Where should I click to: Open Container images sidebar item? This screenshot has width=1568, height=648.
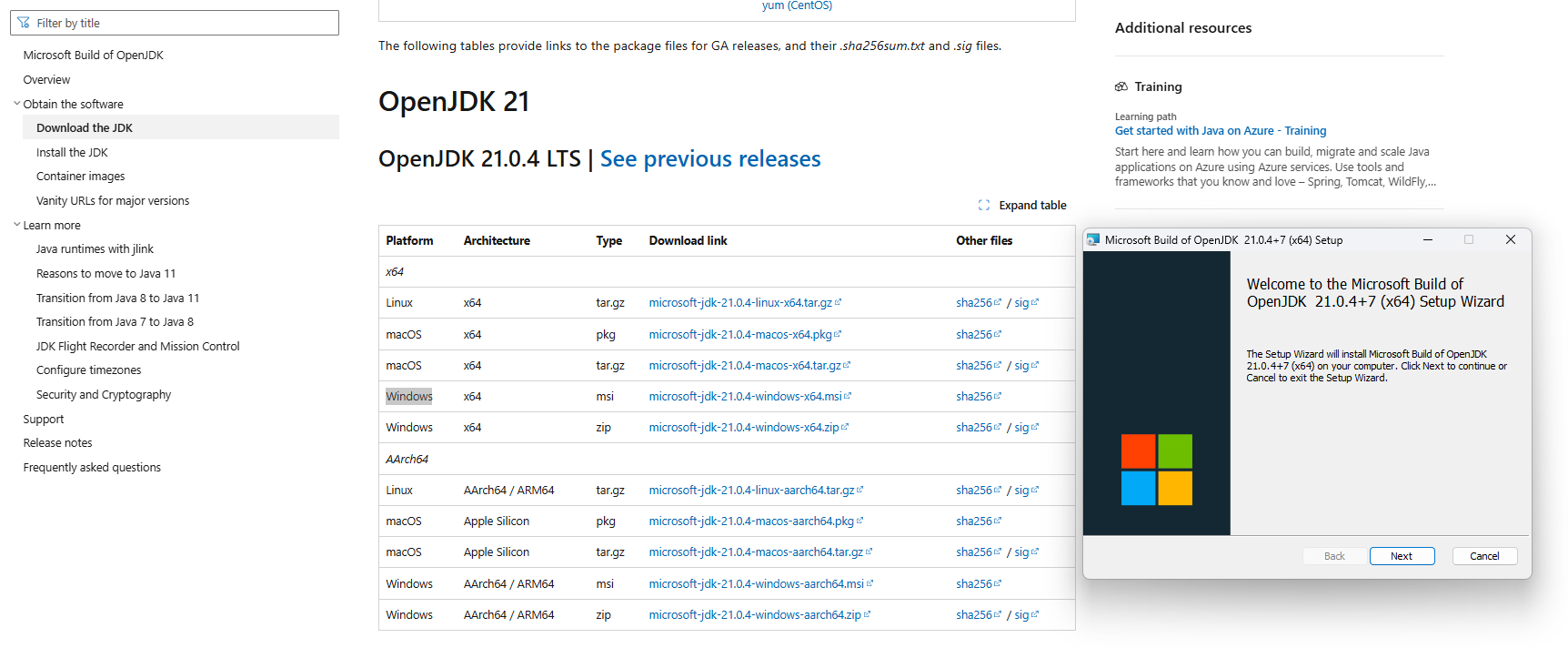[x=81, y=177]
